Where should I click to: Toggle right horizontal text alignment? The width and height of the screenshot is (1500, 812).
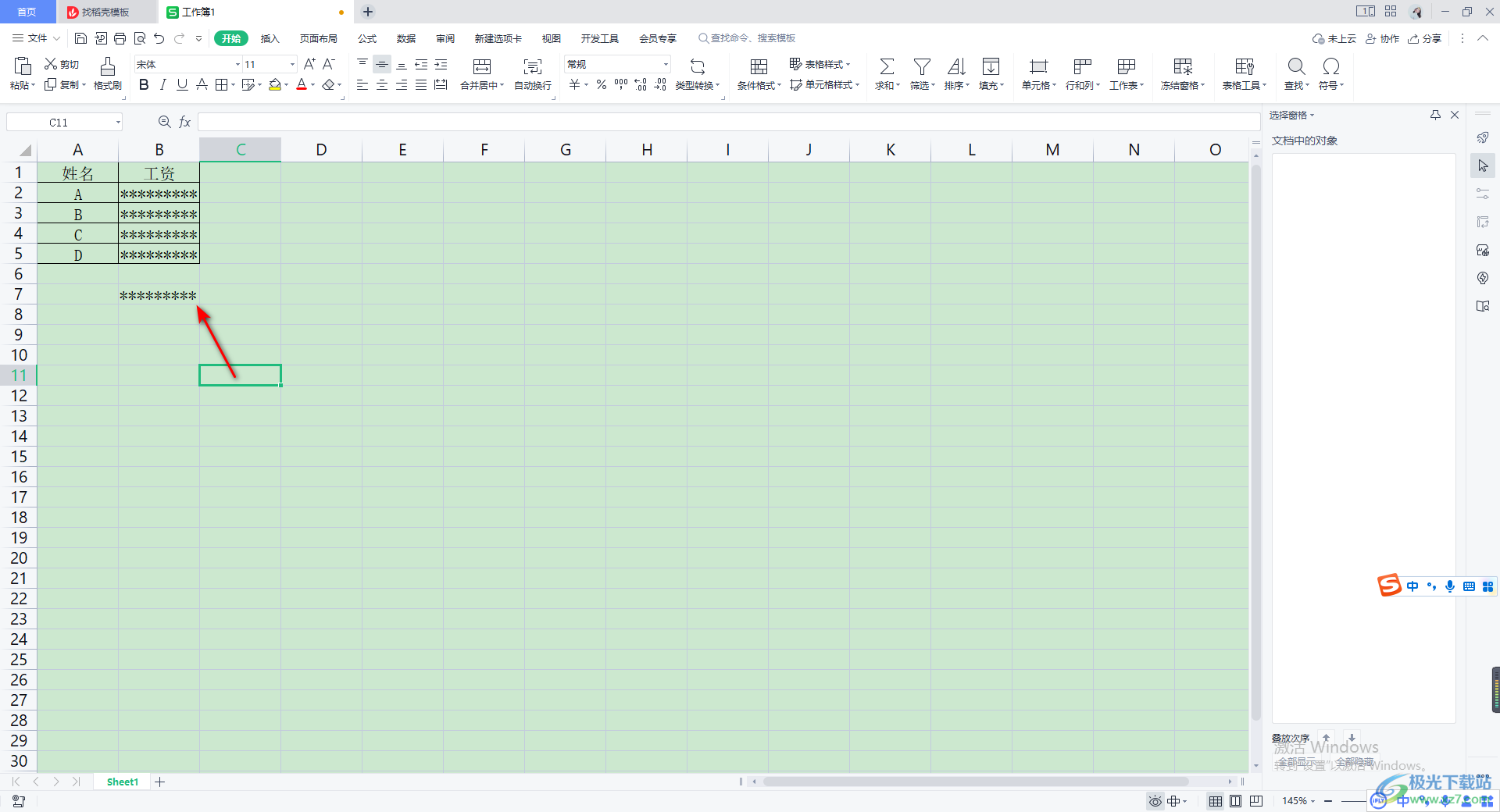402,84
